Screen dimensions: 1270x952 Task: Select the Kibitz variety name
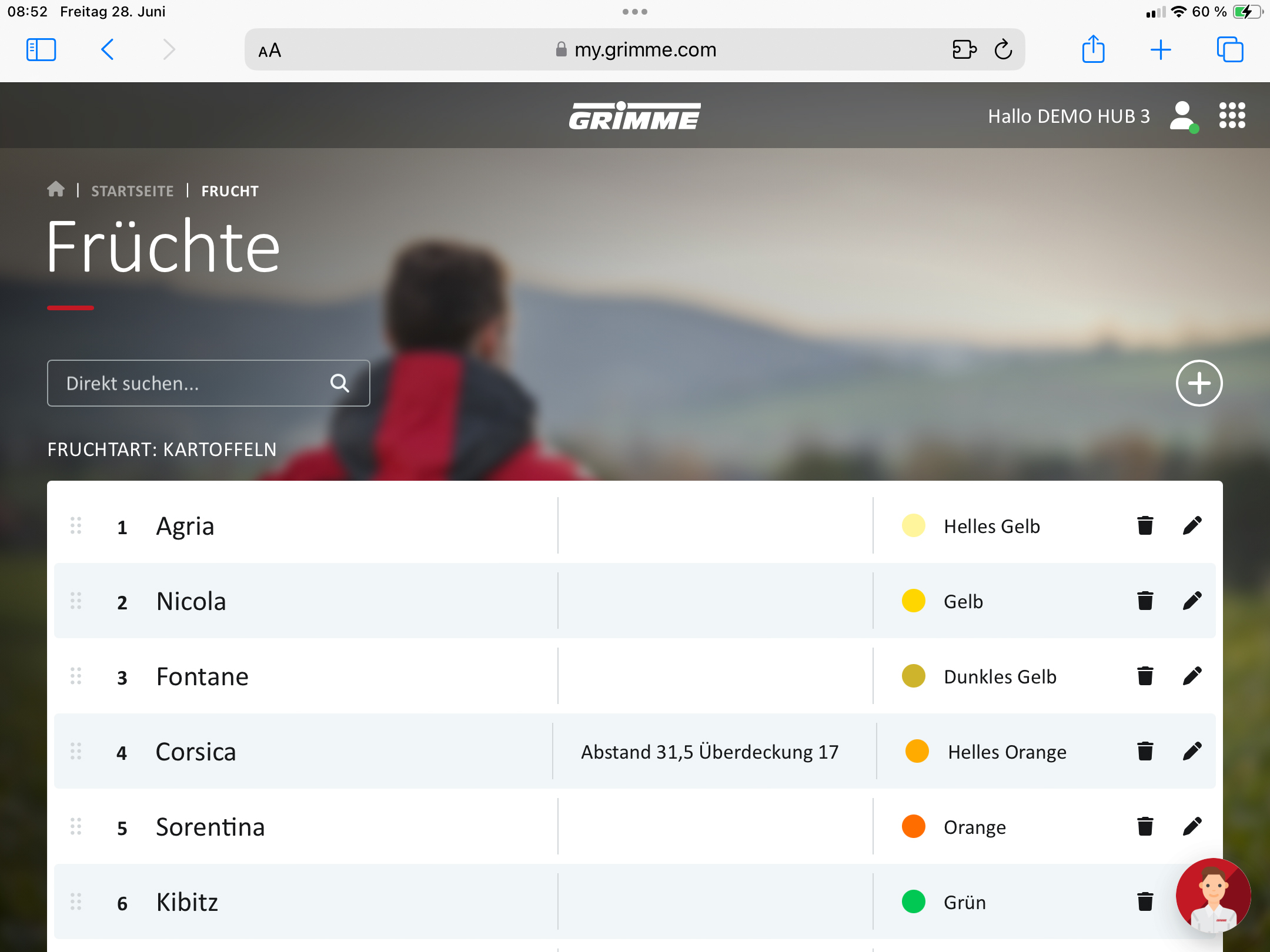point(187,902)
